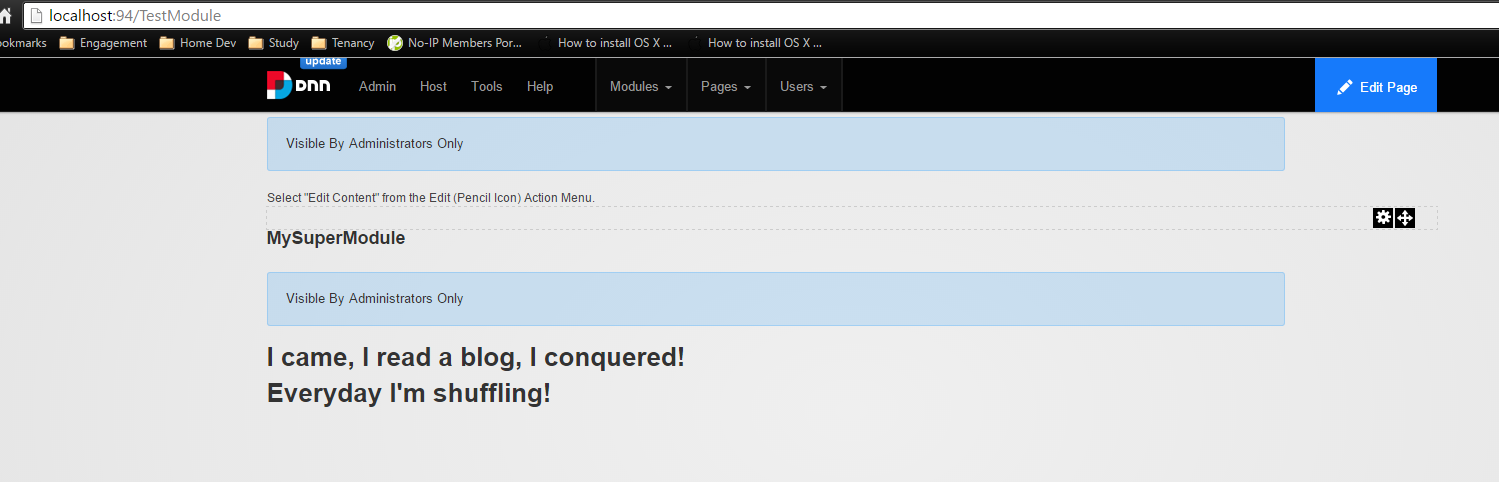Screen dimensions: 1499x482
Task: Expand the Modules dropdown menu
Action: [641, 87]
